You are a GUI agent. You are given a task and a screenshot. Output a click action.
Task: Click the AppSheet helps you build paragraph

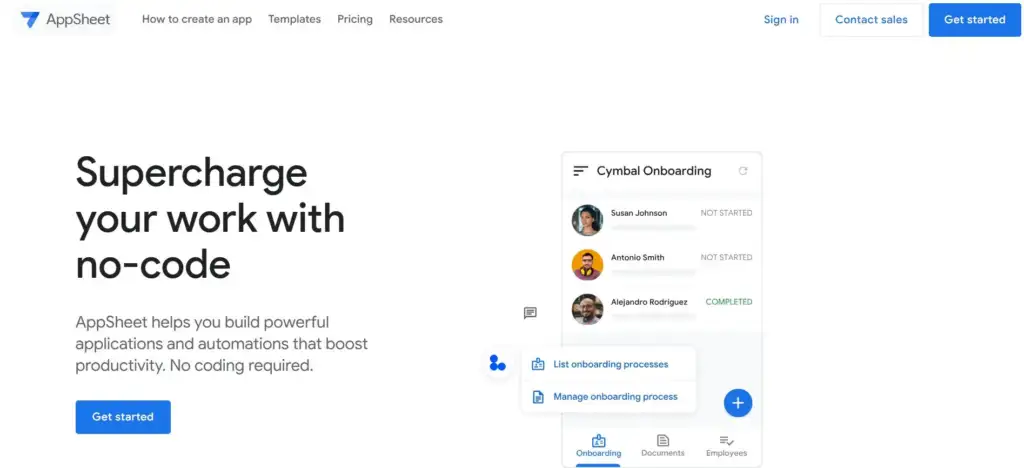(x=222, y=344)
